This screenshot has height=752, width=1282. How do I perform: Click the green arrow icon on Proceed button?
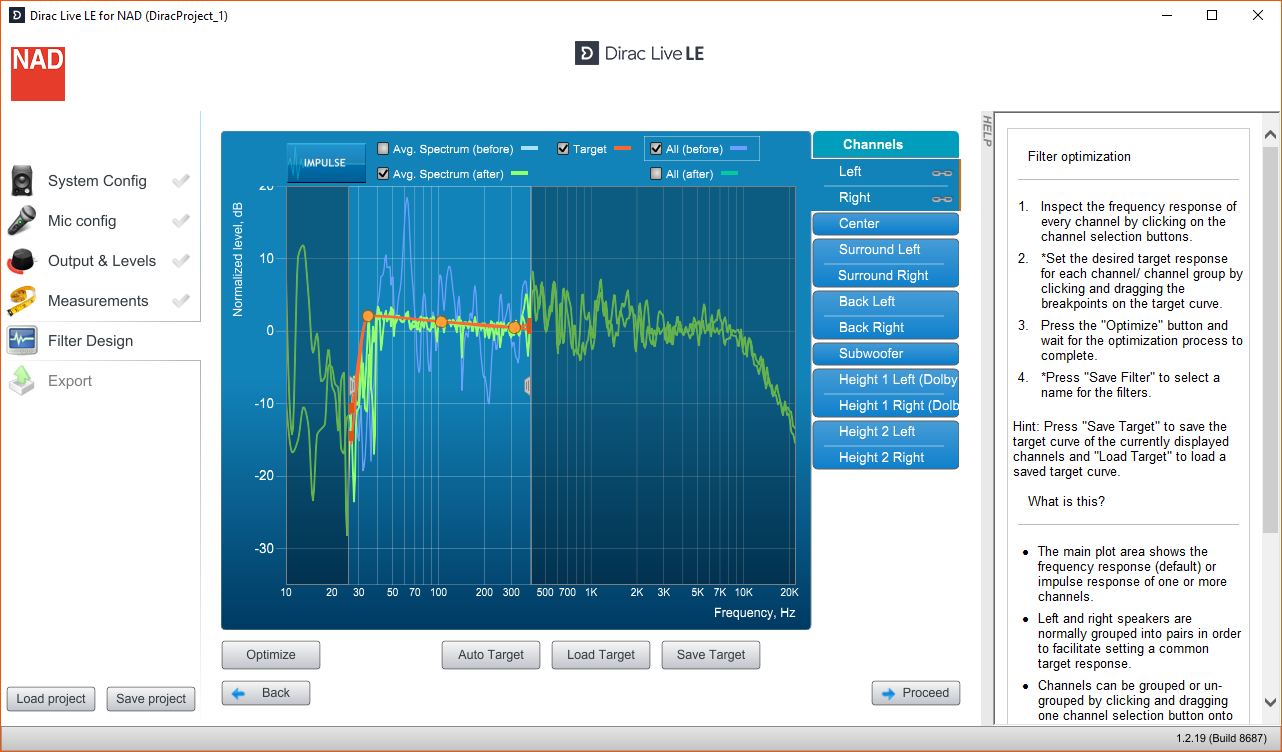click(888, 693)
